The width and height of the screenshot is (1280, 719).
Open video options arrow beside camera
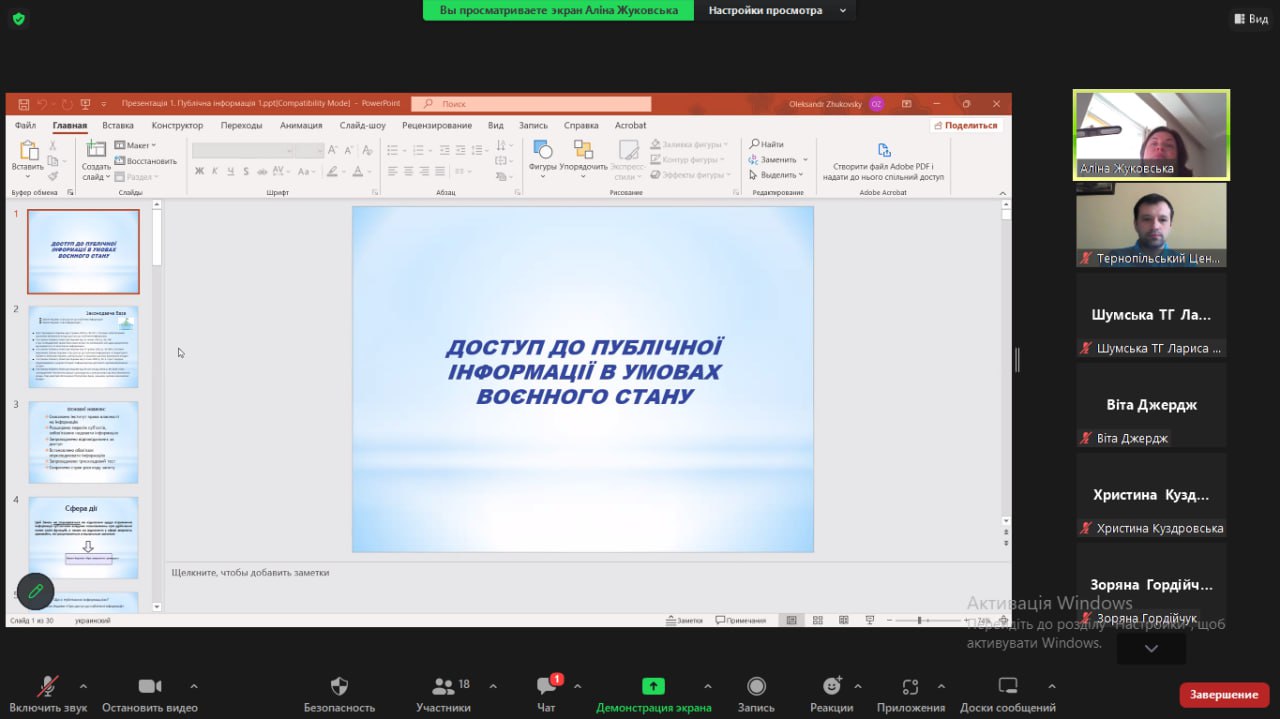pos(194,686)
